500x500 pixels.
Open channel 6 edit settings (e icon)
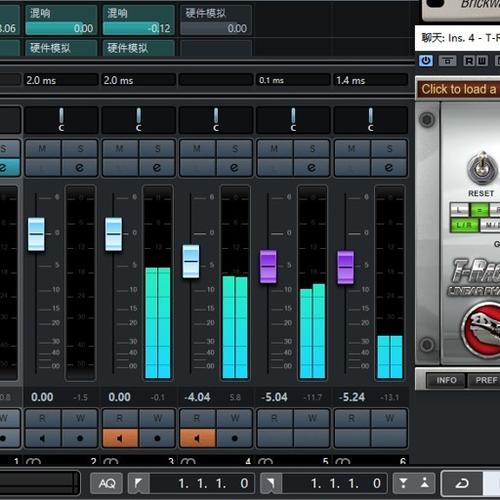pos(389,167)
